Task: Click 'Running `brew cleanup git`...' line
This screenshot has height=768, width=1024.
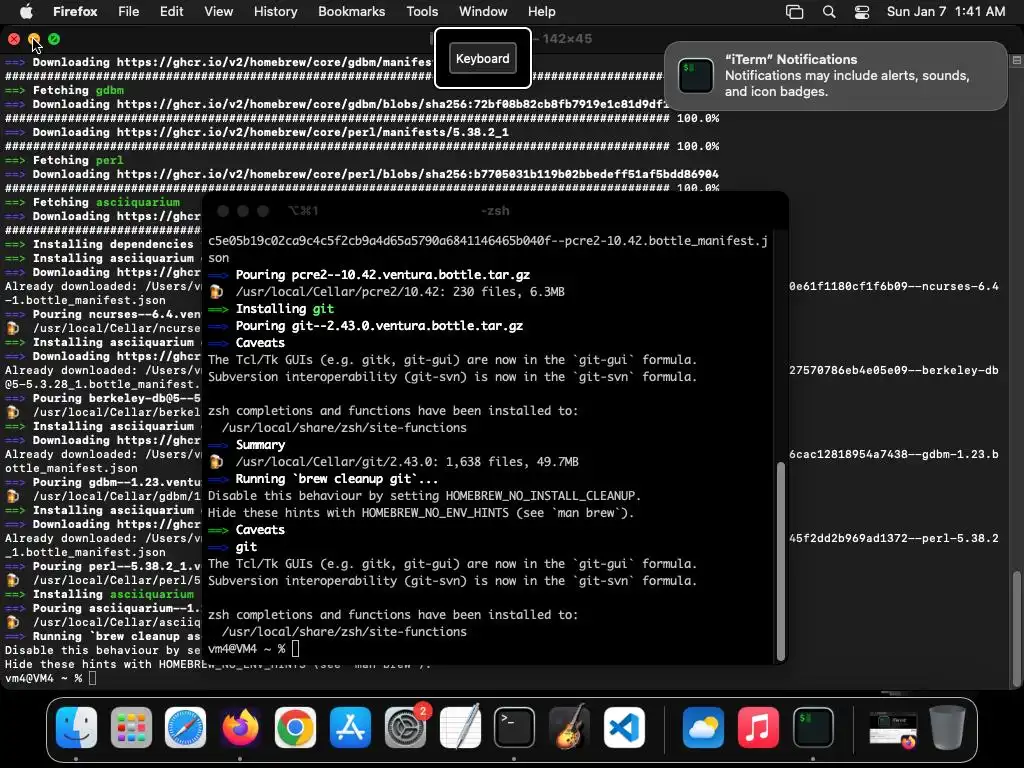Action: (x=337, y=479)
